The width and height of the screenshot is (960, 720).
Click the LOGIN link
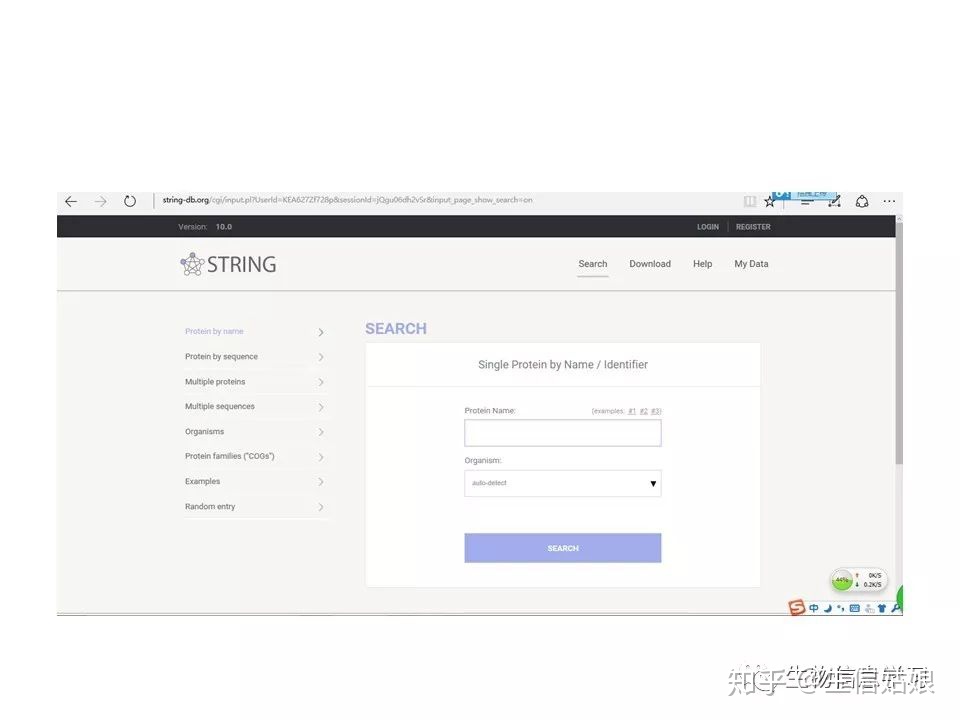pyautogui.click(x=708, y=227)
